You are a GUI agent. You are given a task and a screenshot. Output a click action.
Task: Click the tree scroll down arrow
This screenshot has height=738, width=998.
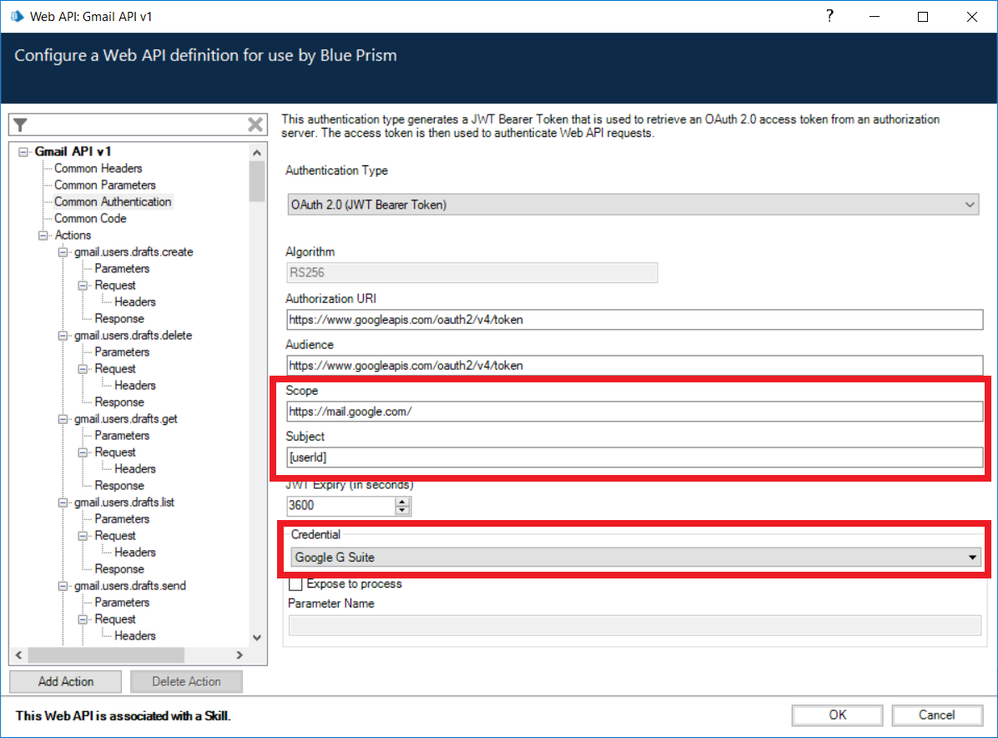[x=257, y=637]
